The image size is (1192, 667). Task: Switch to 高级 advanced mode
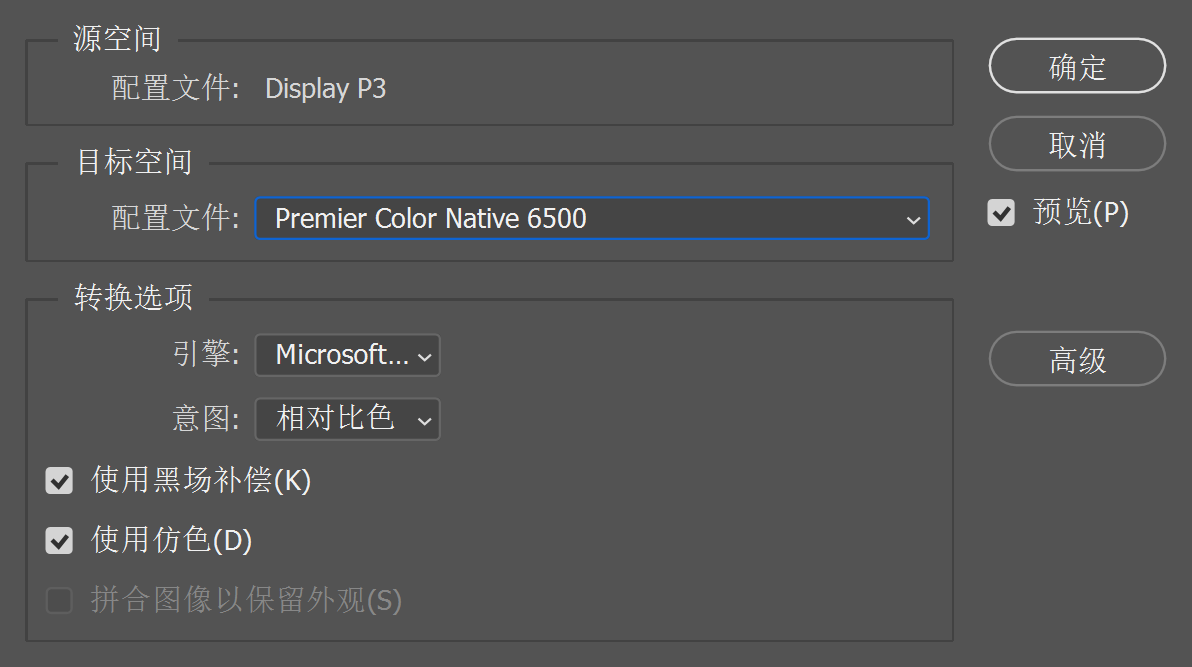coord(1077,358)
